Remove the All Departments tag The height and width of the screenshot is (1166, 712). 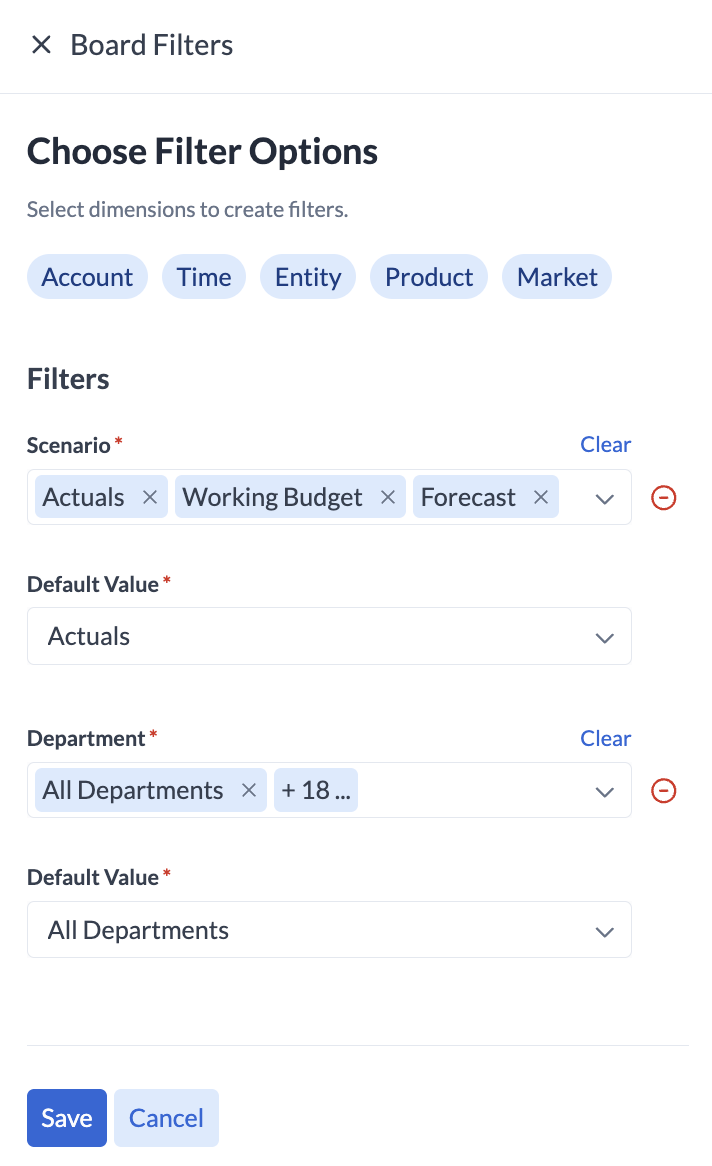click(x=249, y=791)
